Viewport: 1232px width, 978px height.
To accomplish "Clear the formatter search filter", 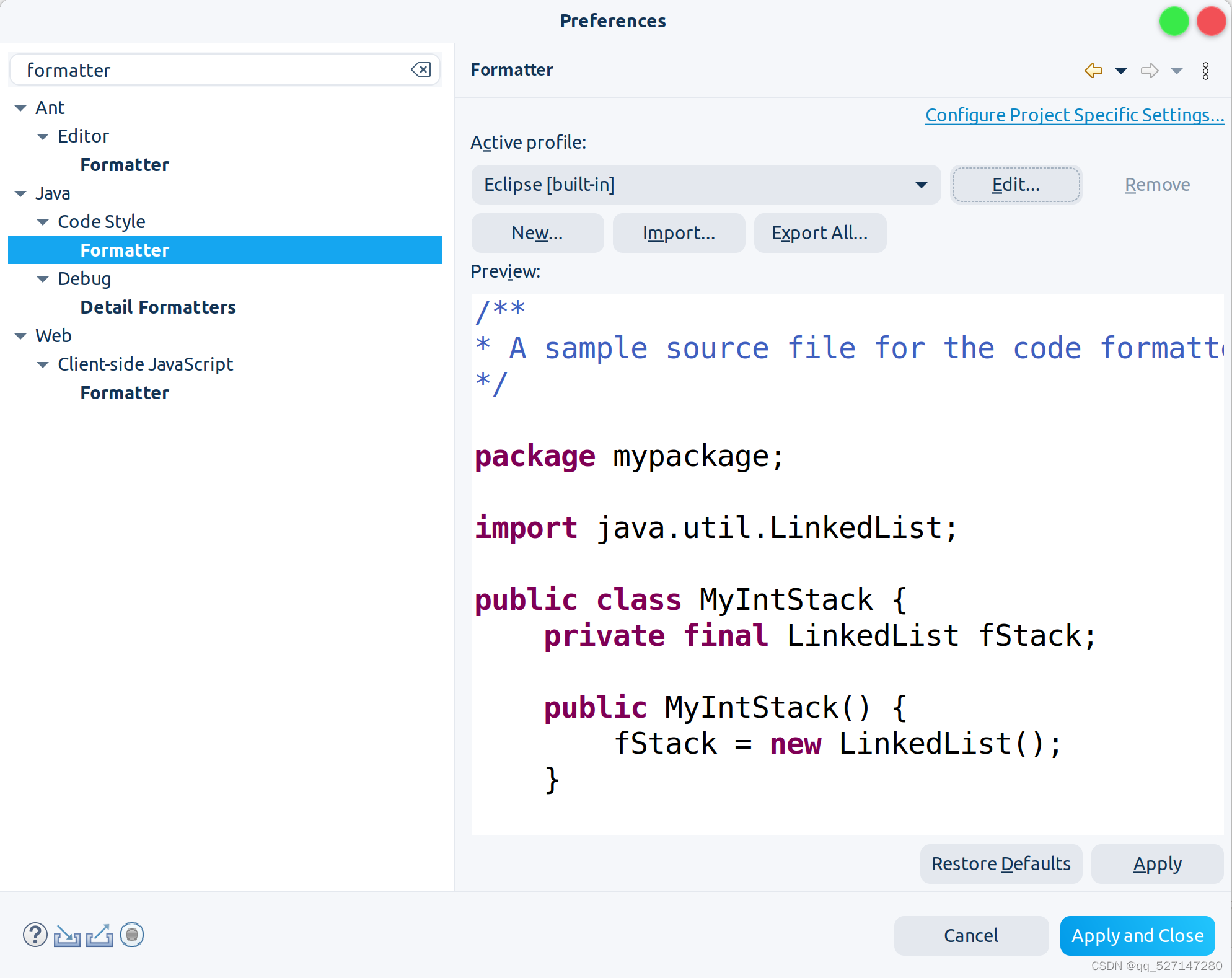I will 421,69.
